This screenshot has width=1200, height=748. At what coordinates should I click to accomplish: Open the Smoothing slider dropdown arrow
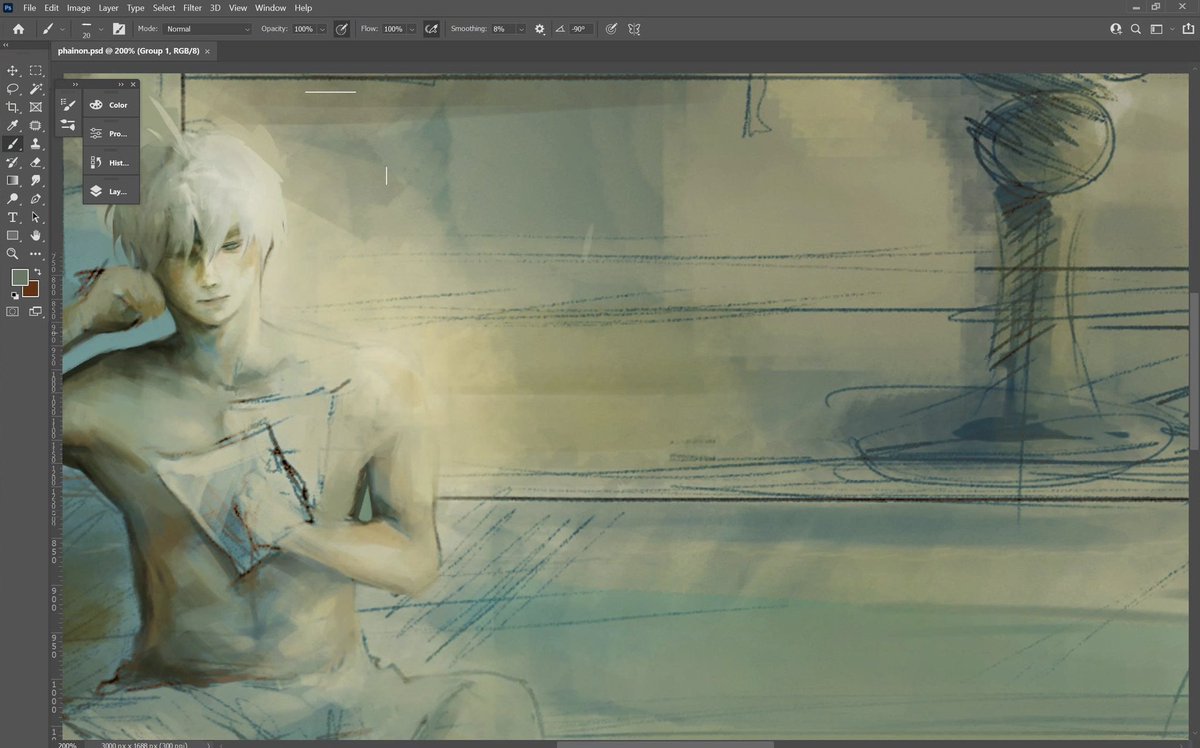[521, 29]
